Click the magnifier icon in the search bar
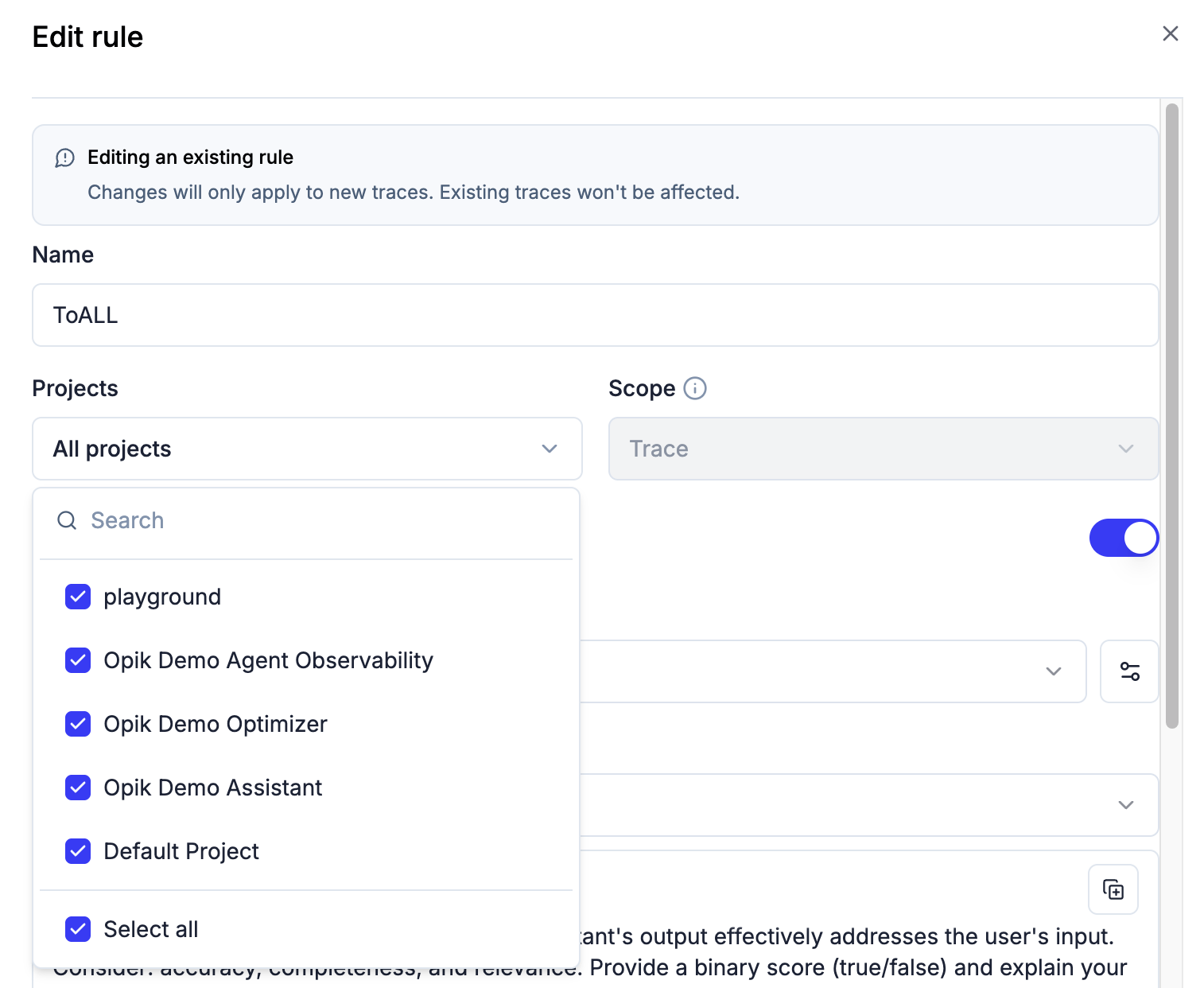The height and width of the screenshot is (988, 1204). tap(67, 520)
